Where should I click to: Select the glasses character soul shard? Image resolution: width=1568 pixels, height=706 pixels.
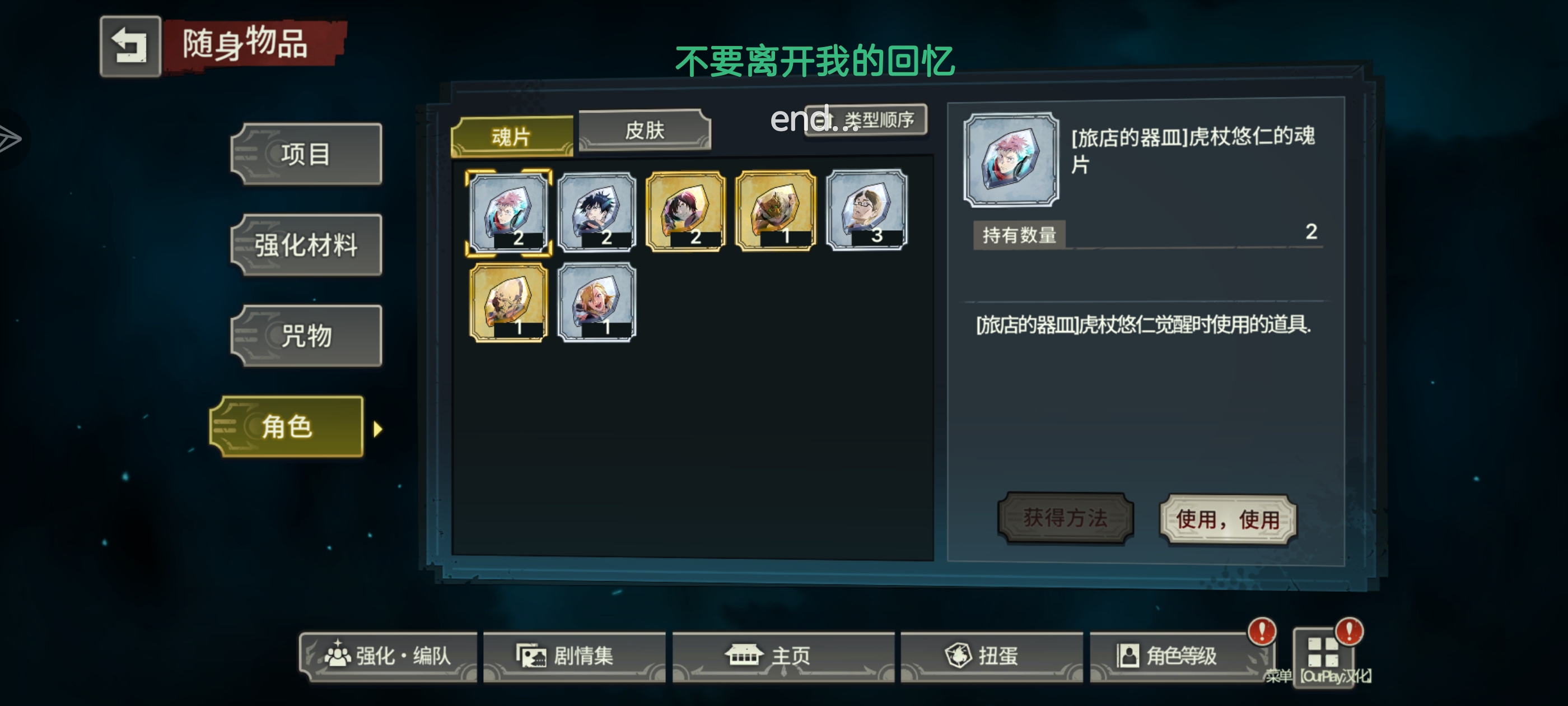click(867, 210)
